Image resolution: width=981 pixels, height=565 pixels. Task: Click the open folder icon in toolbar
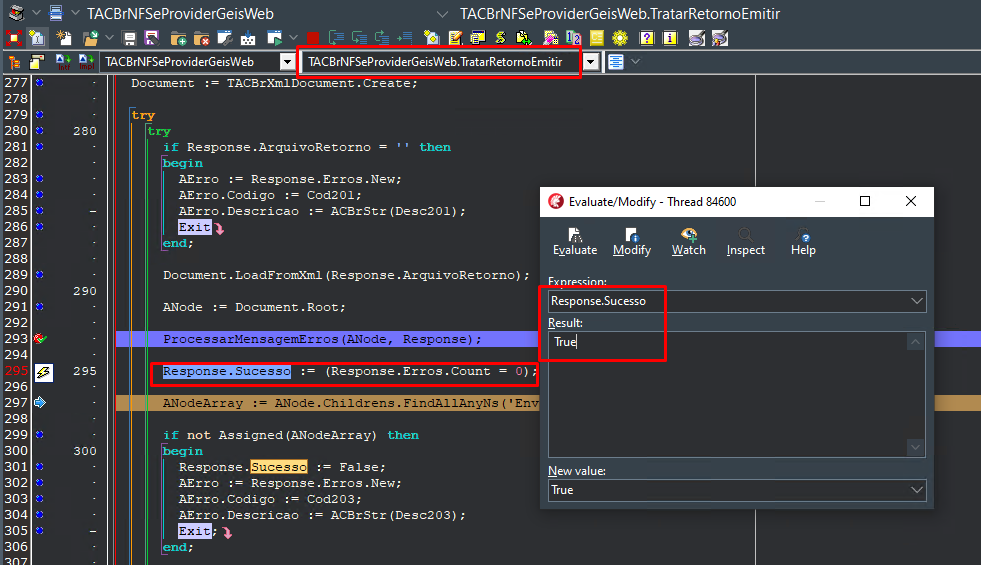90,38
